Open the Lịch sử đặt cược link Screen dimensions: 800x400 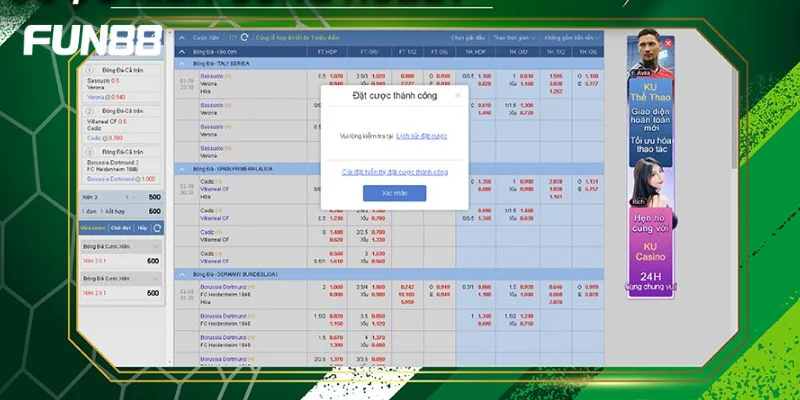(421, 134)
